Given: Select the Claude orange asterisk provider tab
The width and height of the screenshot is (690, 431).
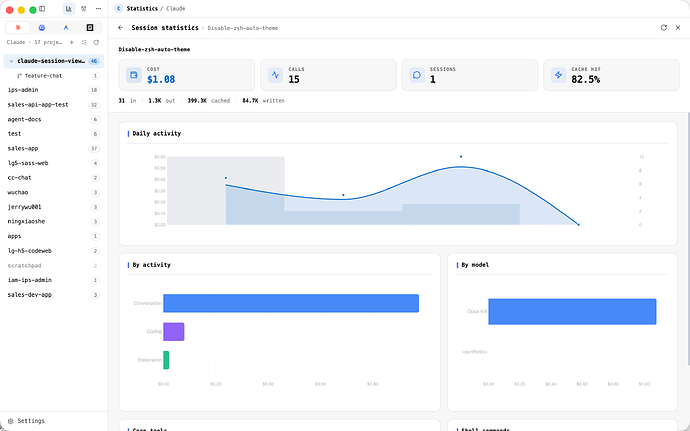Looking at the screenshot, I should 18,28.
